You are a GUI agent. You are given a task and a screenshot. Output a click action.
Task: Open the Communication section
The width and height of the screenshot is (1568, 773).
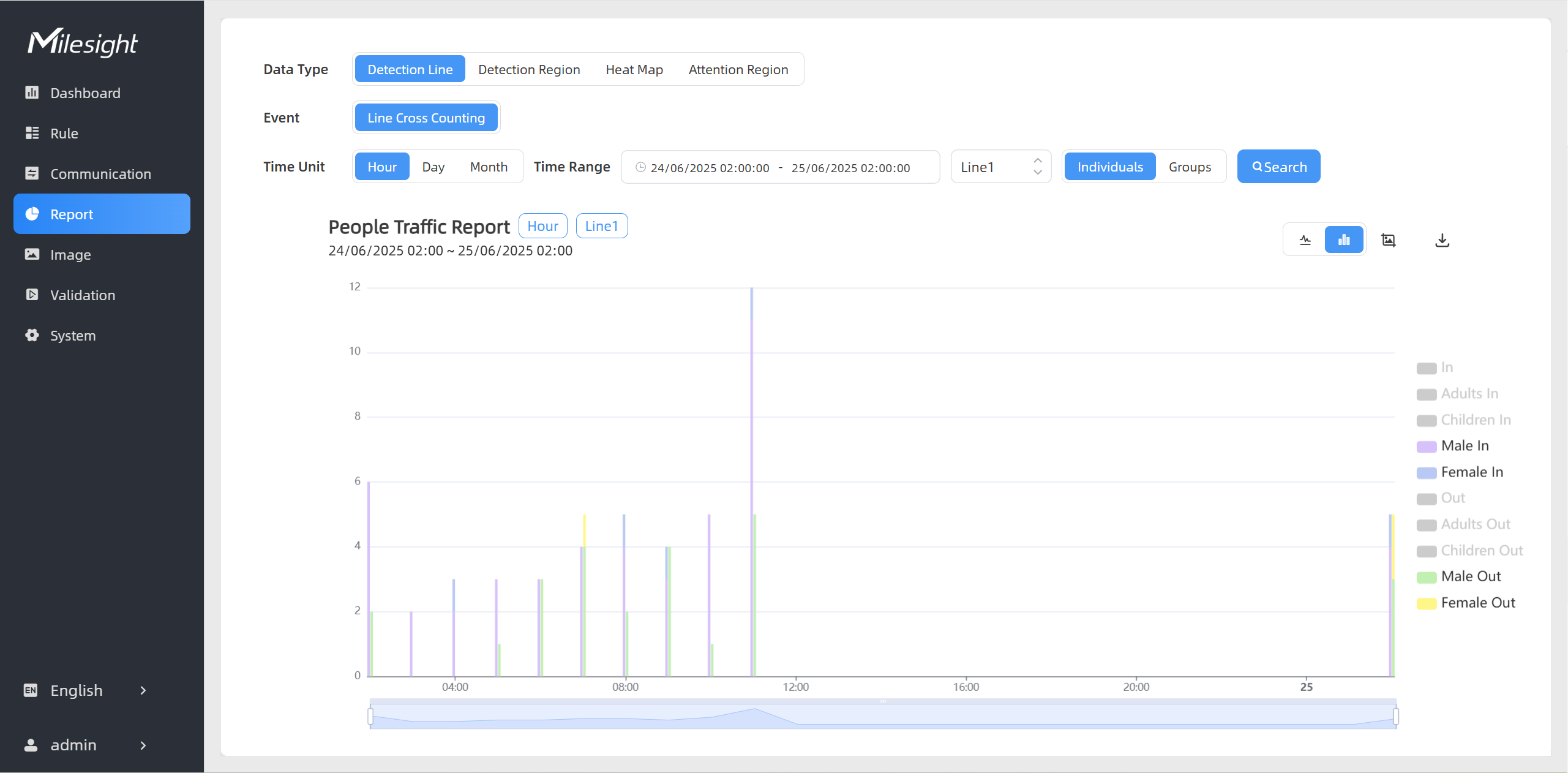tap(100, 174)
